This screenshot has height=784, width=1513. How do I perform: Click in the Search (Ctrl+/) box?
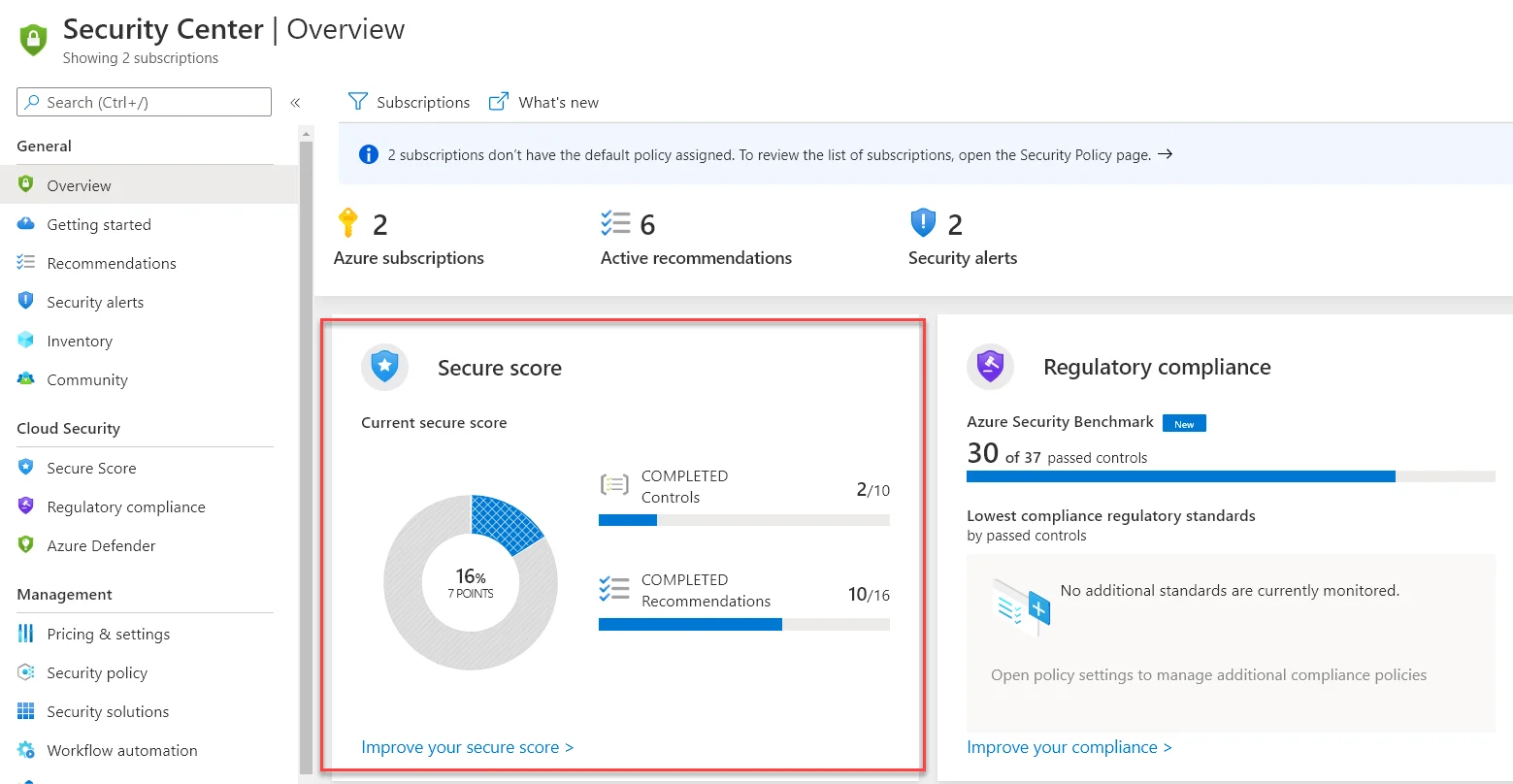coord(144,102)
